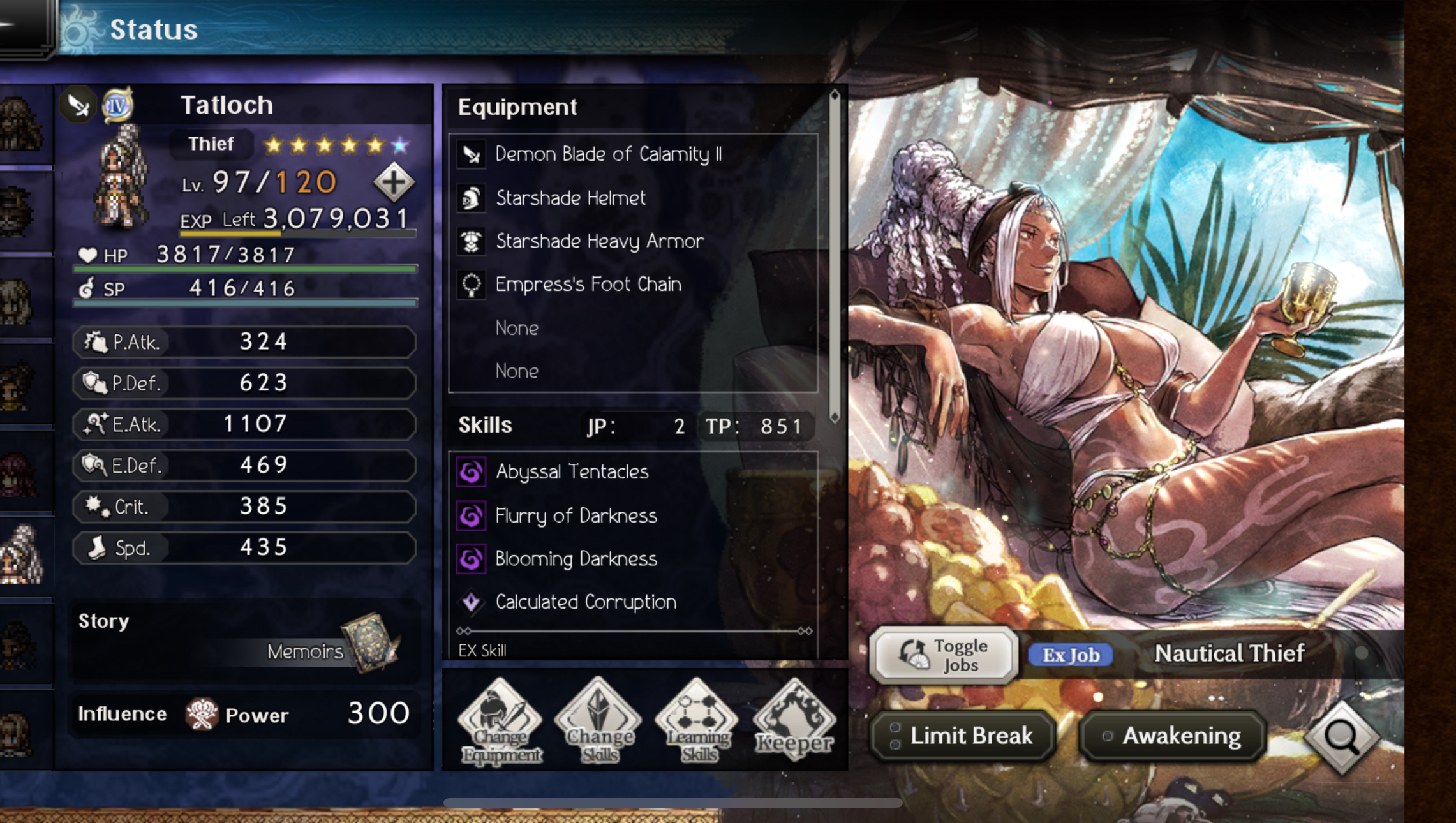Tap the Ex Job tag
This screenshot has width=1456, height=823.
[1071, 655]
